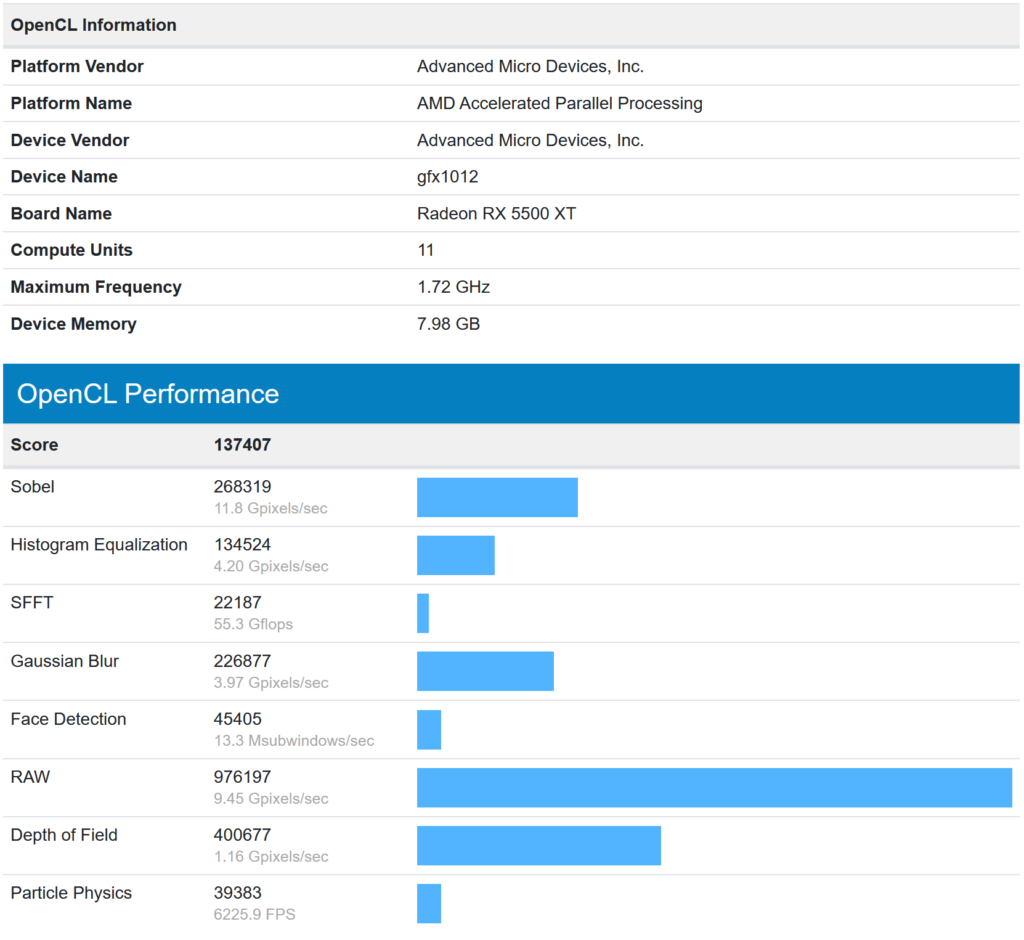Click the 4.20 Gpixels/sec rate
This screenshot has width=1024, height=940.
pyautogui.click(x=271, y=566)
